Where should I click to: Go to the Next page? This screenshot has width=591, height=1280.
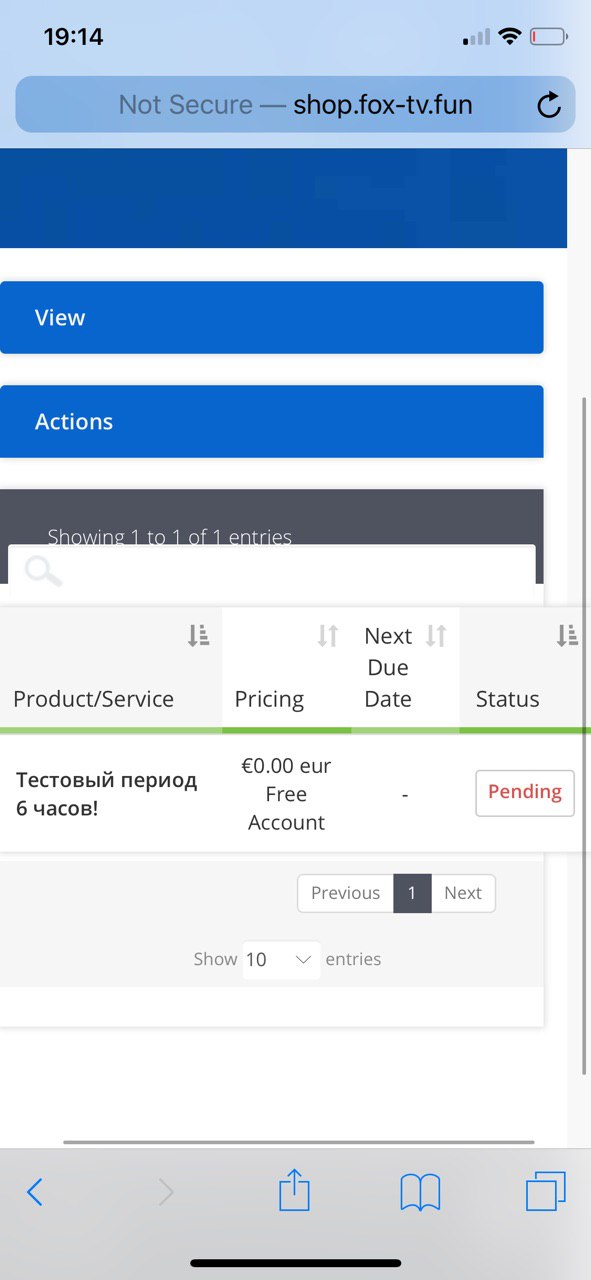pyautogui.click(x=463, y=893)
